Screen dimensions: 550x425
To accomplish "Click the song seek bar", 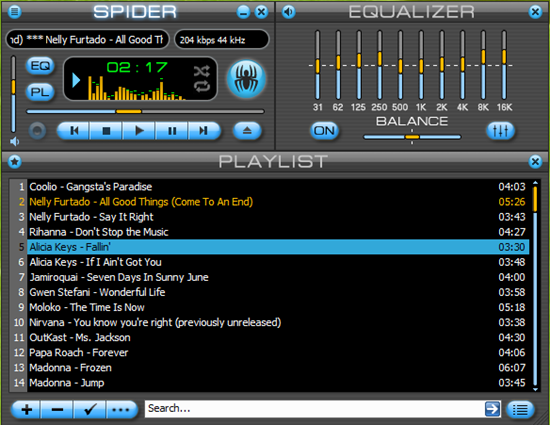I will 145,112.
